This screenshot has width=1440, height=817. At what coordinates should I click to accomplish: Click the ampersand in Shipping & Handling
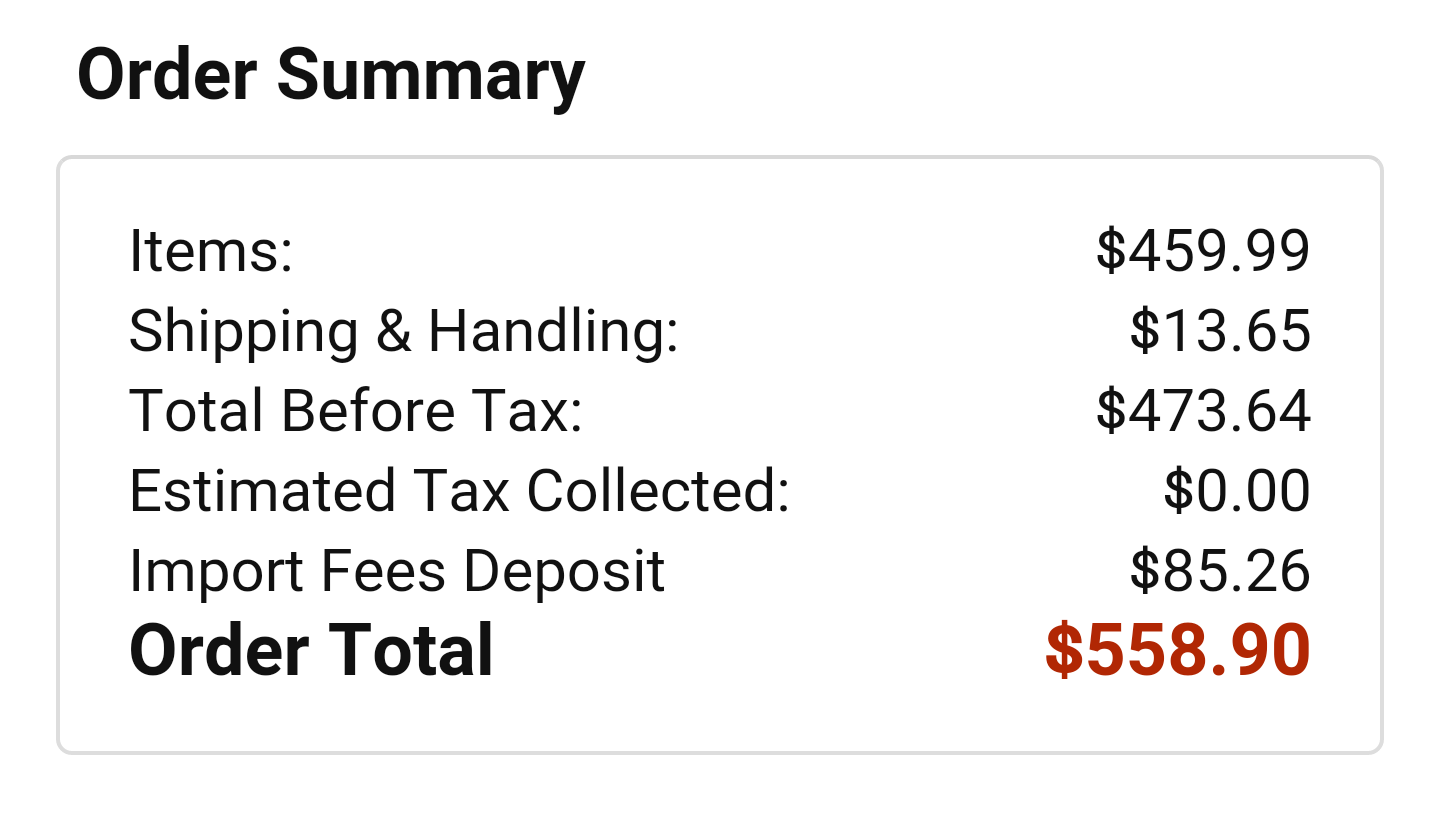tap(394, 331)
